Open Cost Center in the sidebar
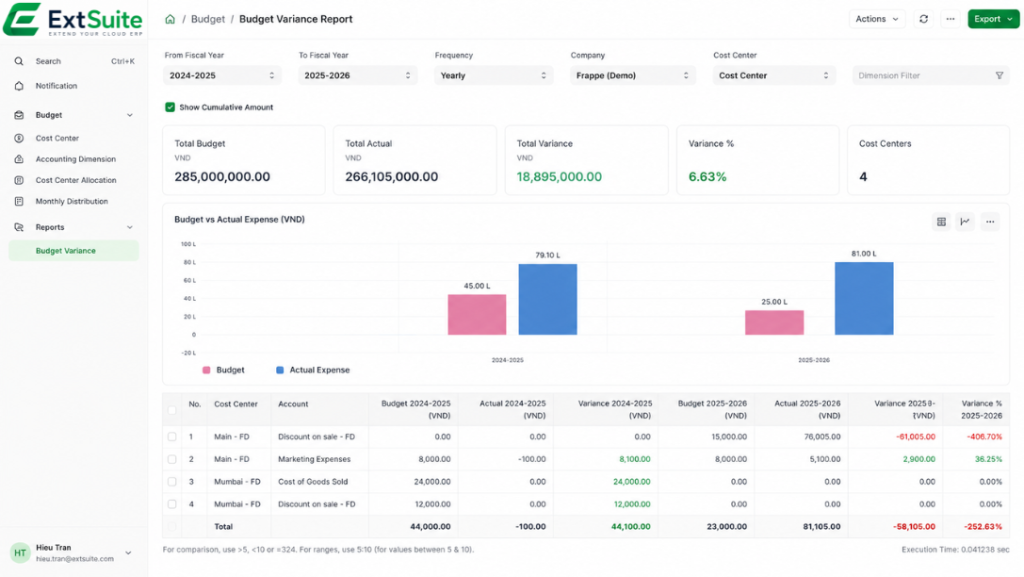Image resolution: width=1024 pixels, height=577 pixels. [x=57, y=138]
